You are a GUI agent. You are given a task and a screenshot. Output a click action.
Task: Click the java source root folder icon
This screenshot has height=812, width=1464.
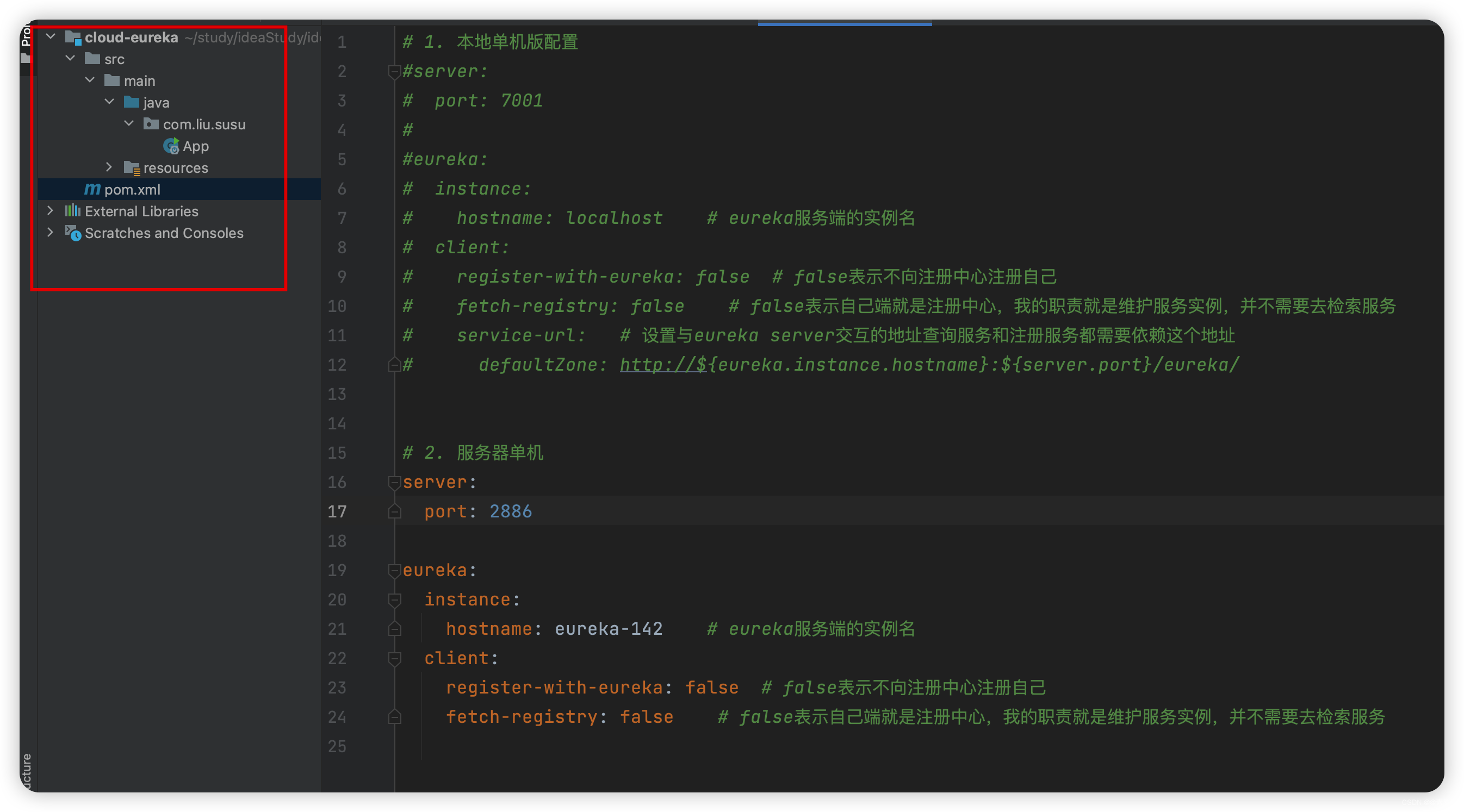pyautogui.click(x=131, y=102)
